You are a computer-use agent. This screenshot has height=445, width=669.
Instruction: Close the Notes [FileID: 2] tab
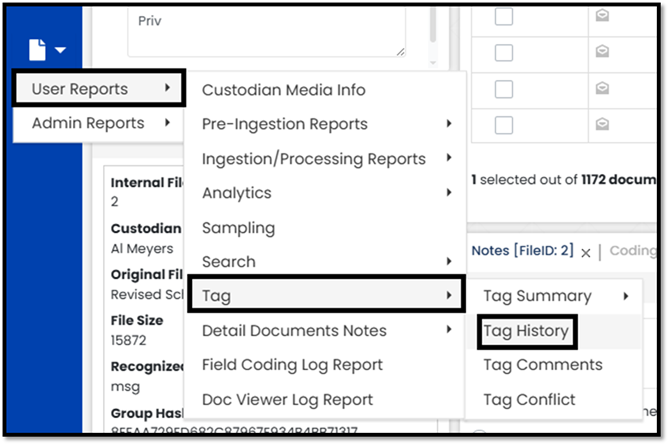[587, 252]
